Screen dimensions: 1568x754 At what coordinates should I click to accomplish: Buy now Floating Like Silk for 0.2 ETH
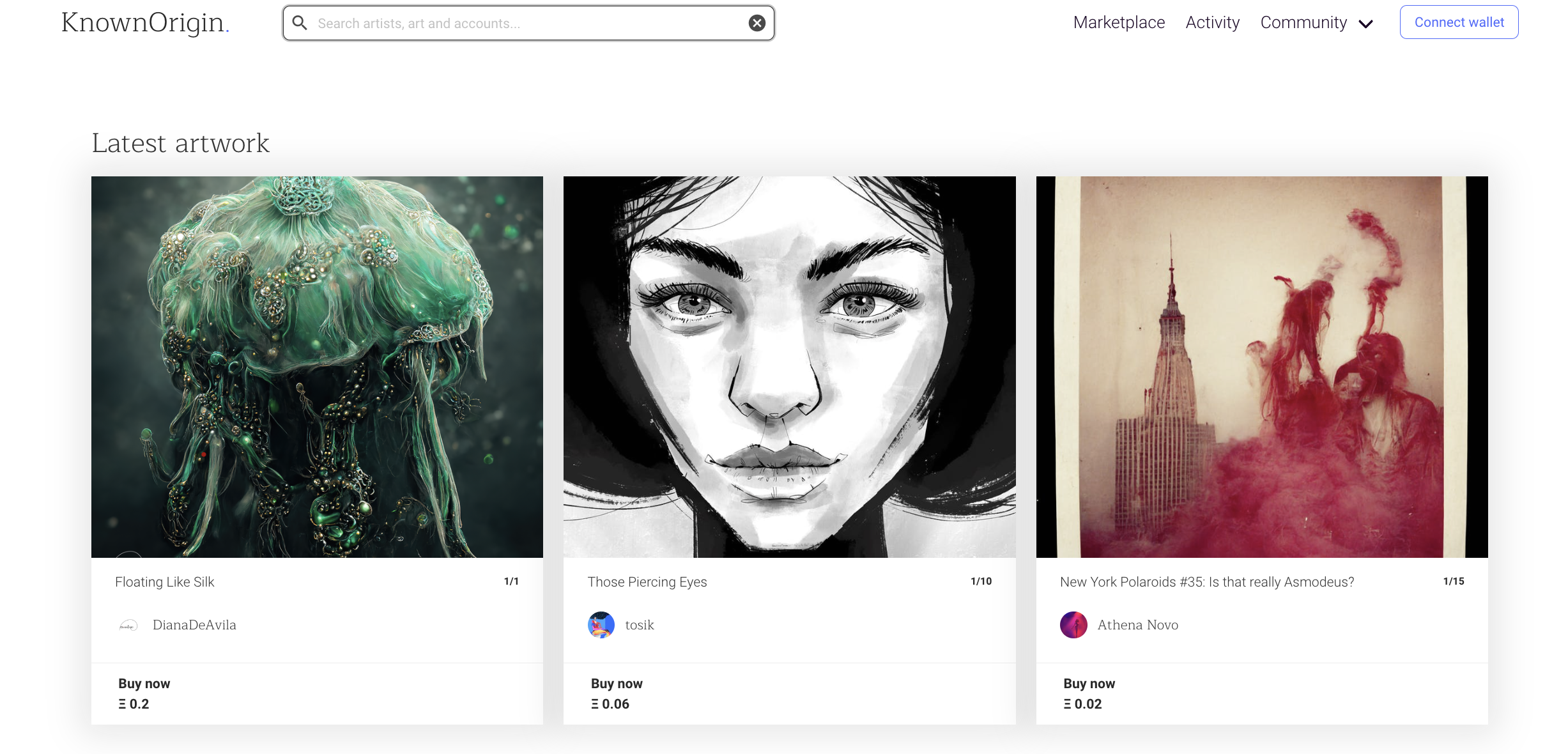coord(144,694)
